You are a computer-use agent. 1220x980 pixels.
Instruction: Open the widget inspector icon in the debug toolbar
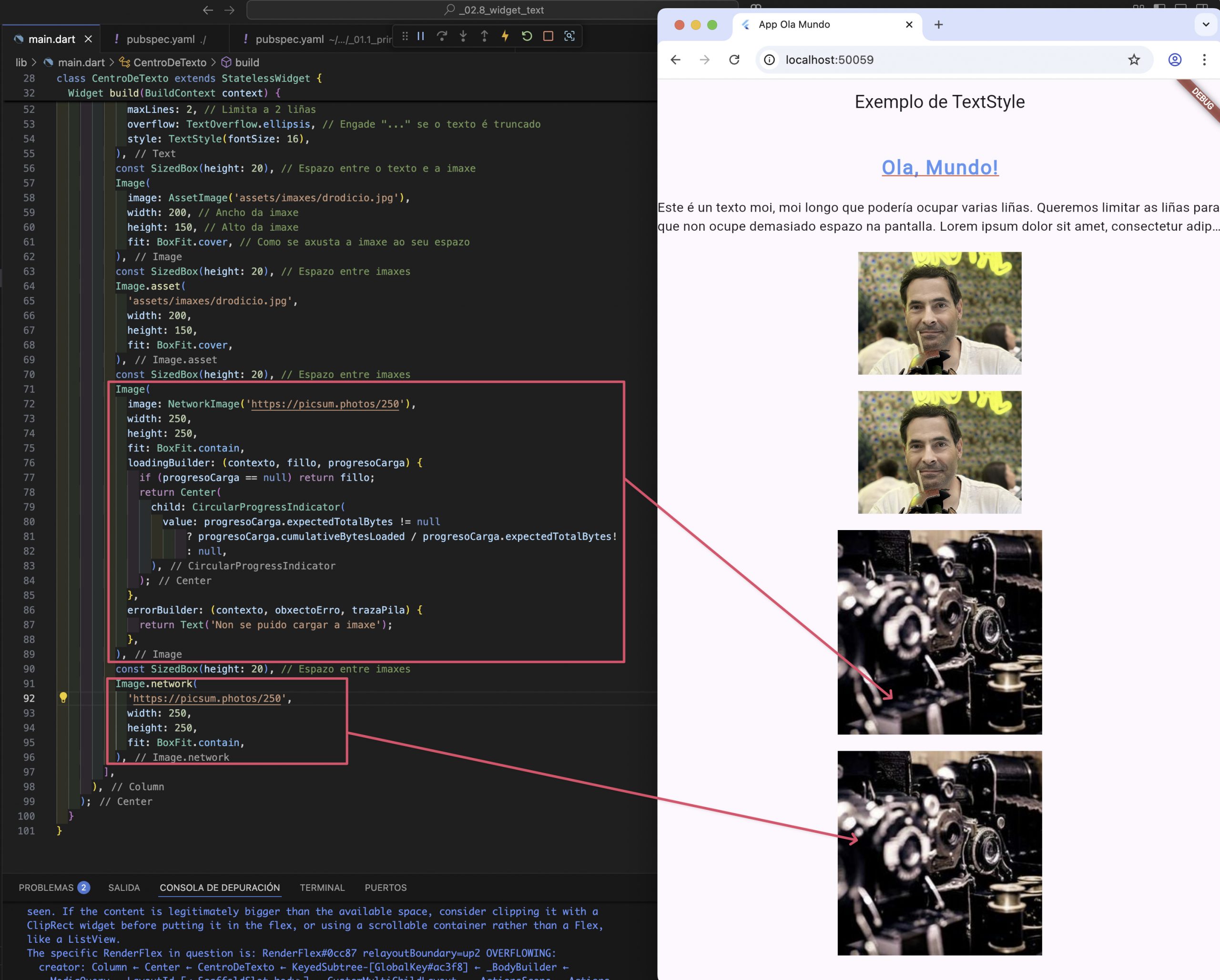pos(569,36)
